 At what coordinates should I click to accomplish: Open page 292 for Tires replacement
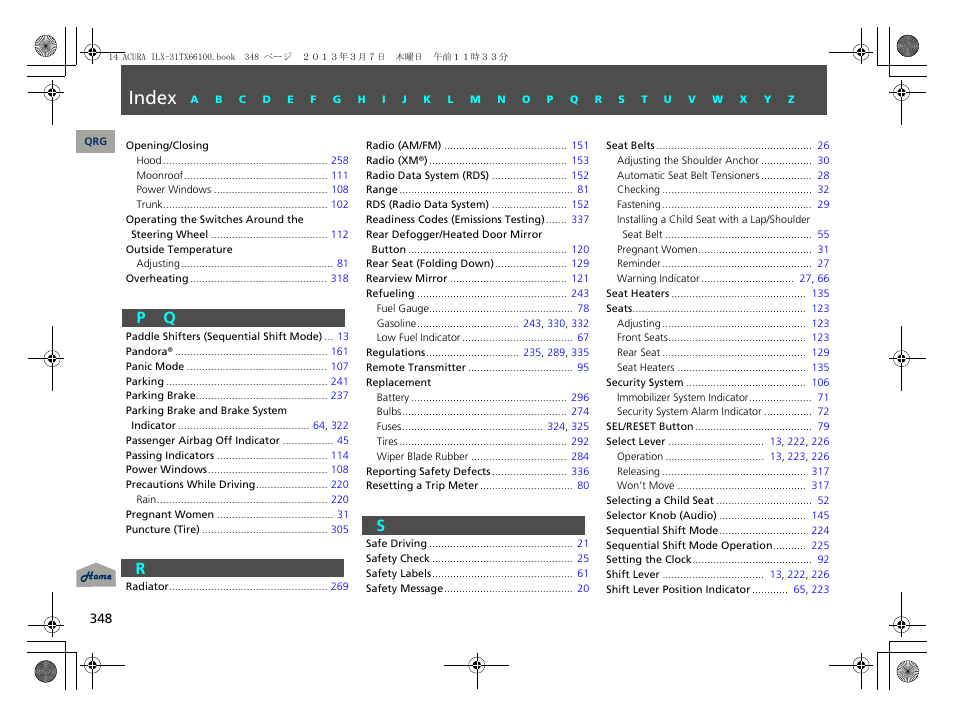(x=580, y=441)
